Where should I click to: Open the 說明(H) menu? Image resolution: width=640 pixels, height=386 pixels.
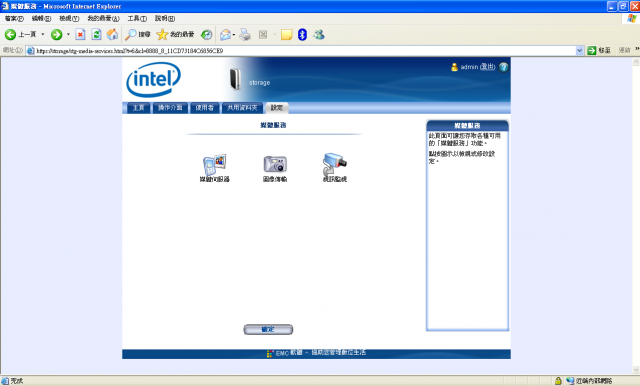coord(165,18)
